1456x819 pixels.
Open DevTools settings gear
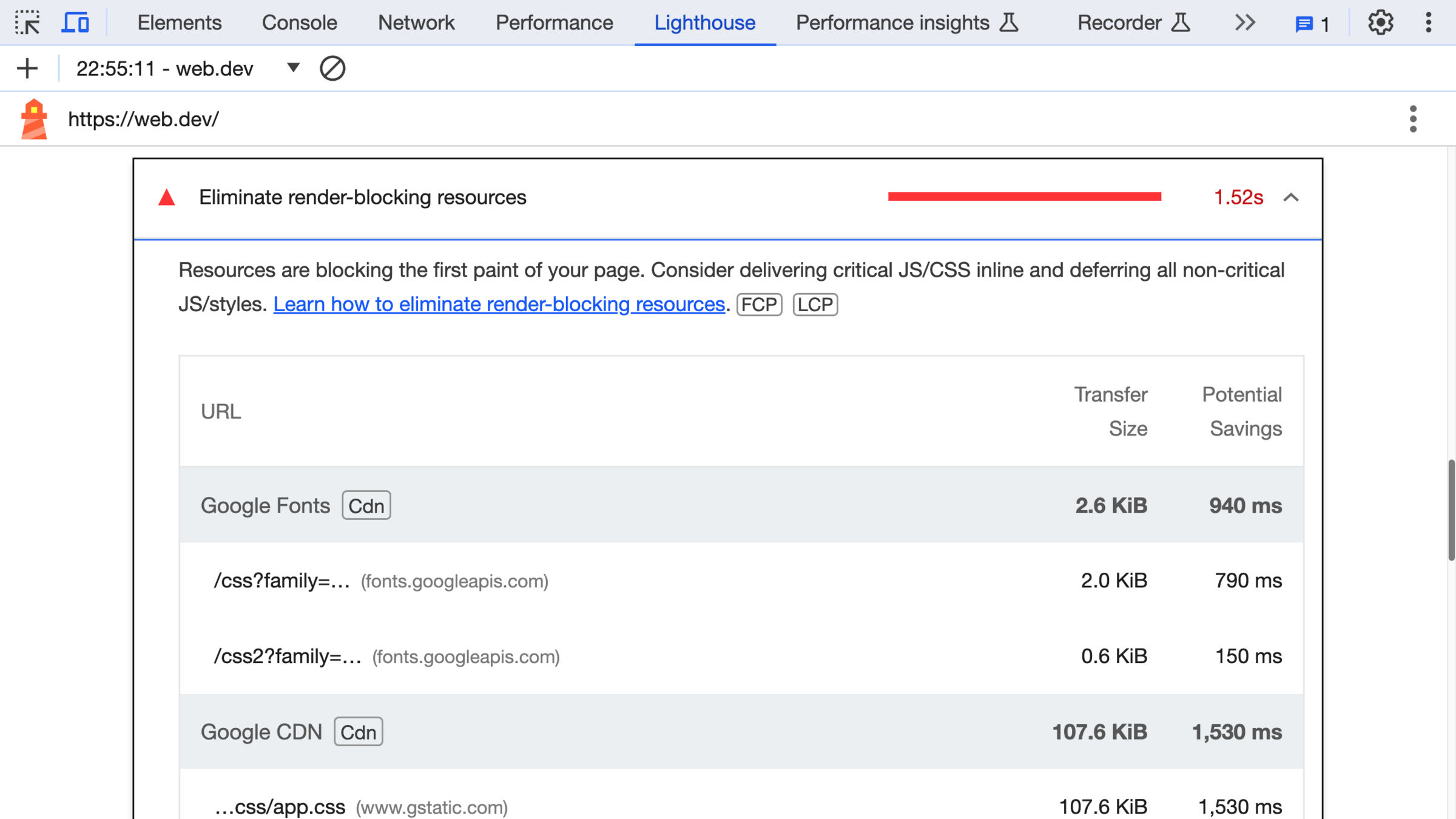(x=1380, y=23)
